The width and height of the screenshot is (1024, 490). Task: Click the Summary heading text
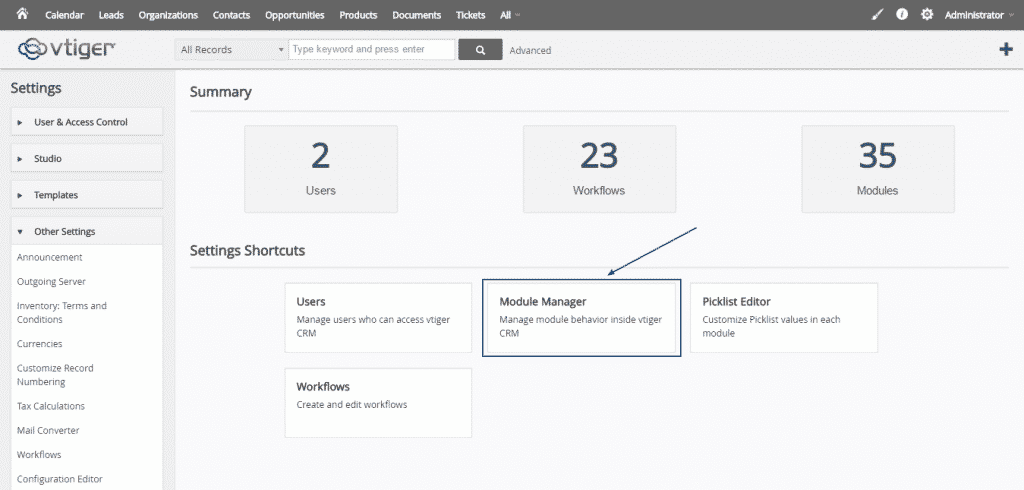tap(221, 93)
